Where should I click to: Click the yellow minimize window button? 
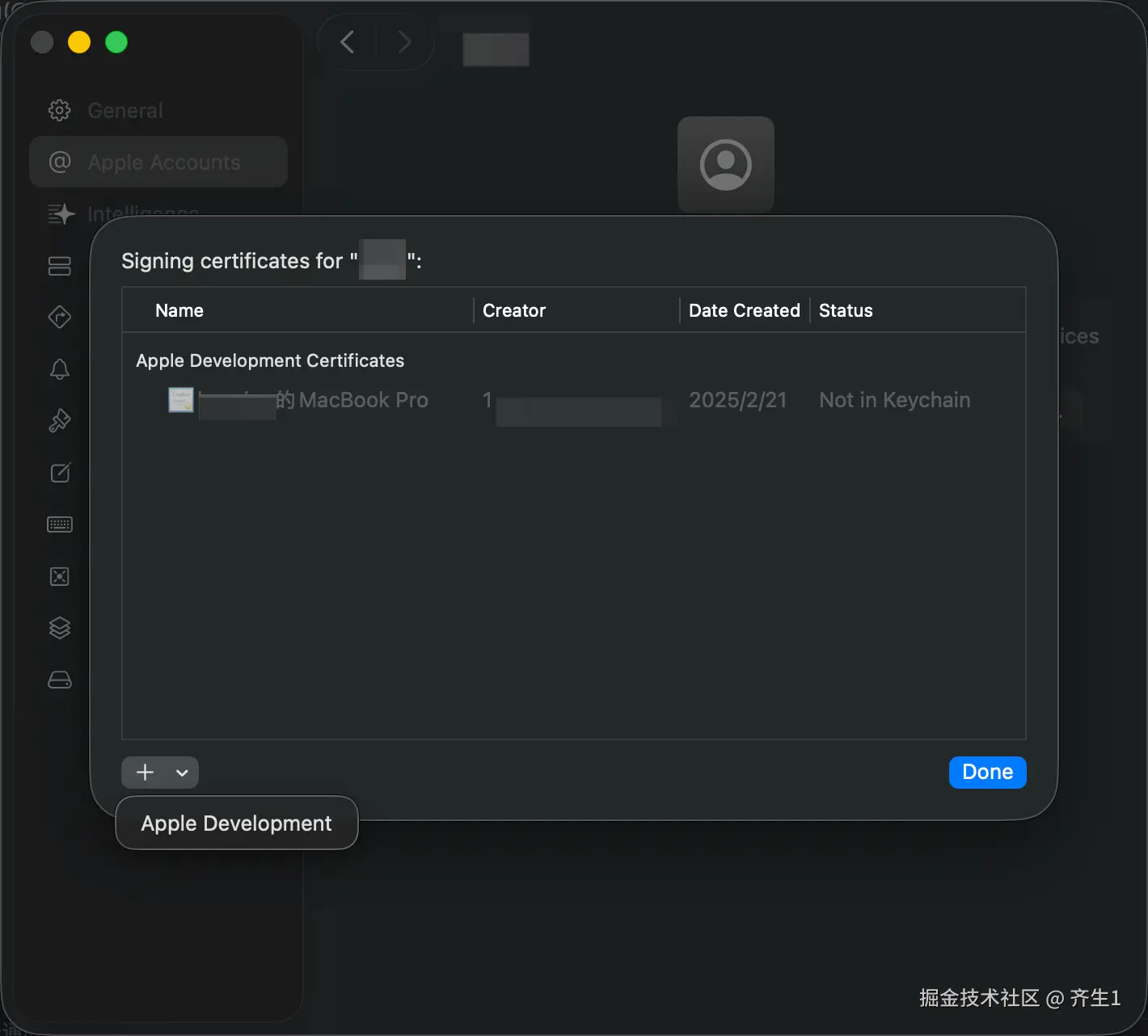79,42
